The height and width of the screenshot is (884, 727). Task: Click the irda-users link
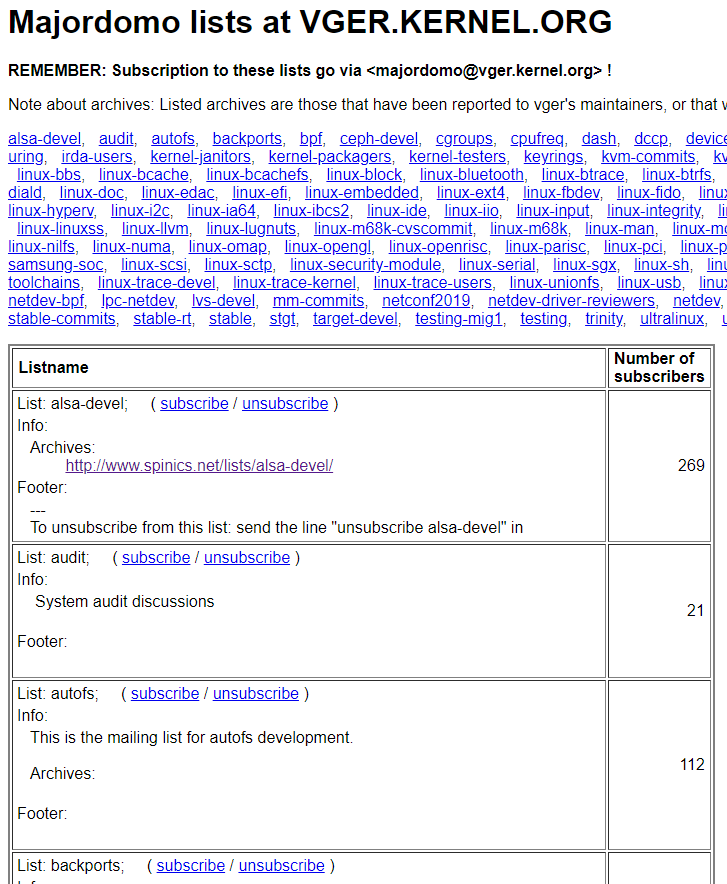(97, 157)
